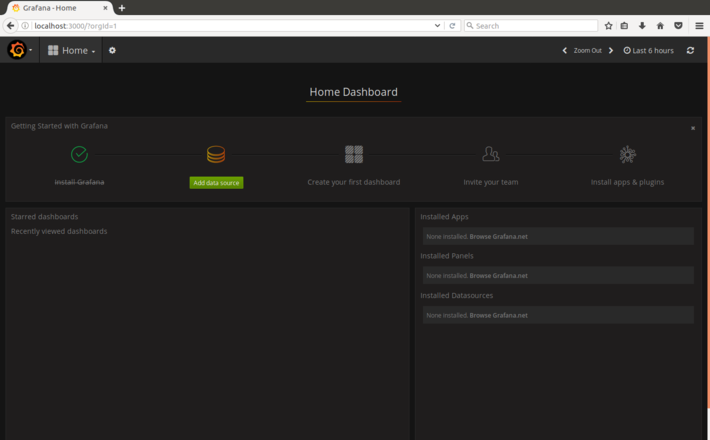Viewport: 710px width, 440px height.
Task: Click Getting Started with Grafana title
Action: point(59,126)
